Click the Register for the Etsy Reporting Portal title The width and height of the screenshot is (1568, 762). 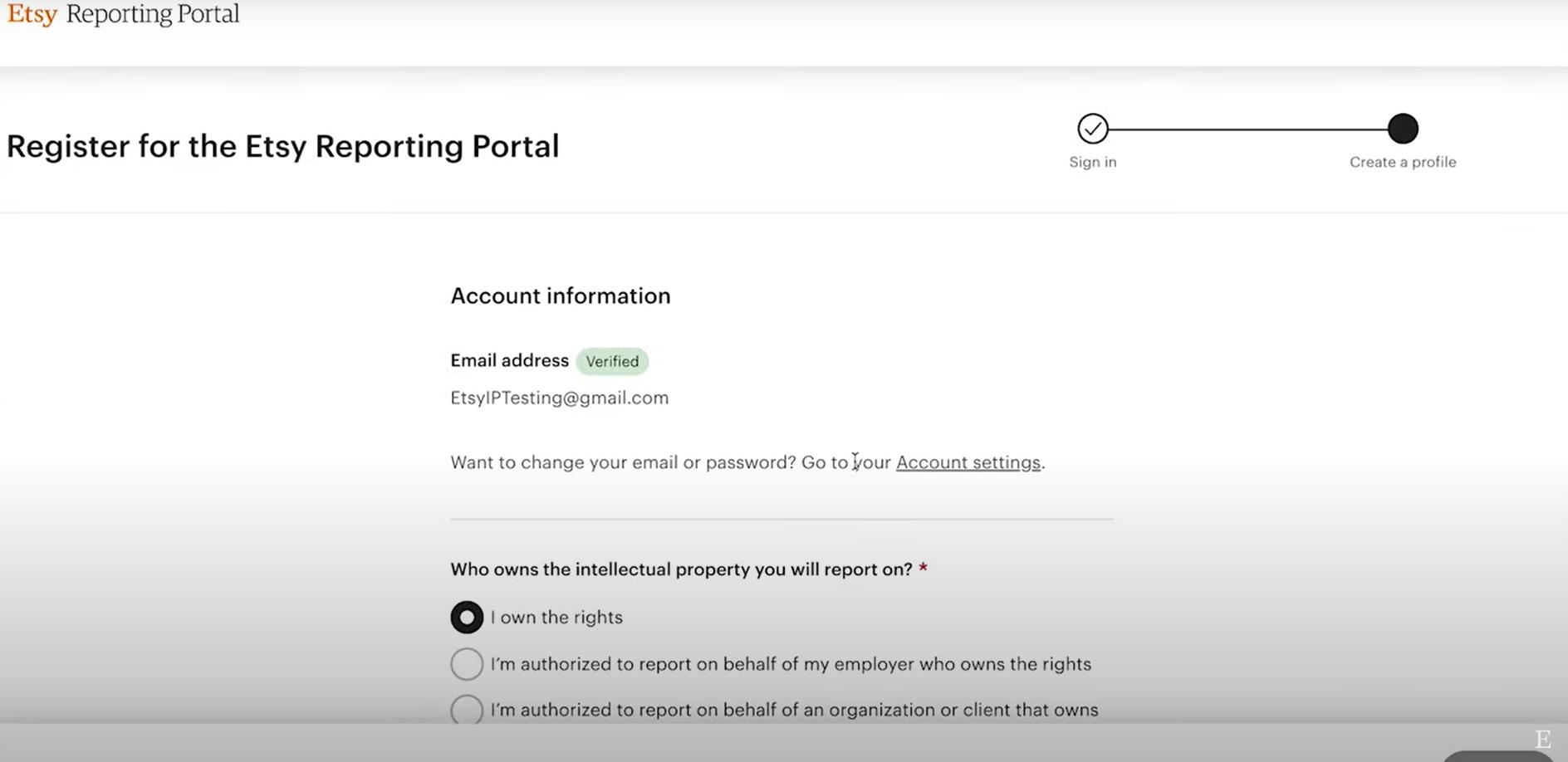click(x=283, y=147)
